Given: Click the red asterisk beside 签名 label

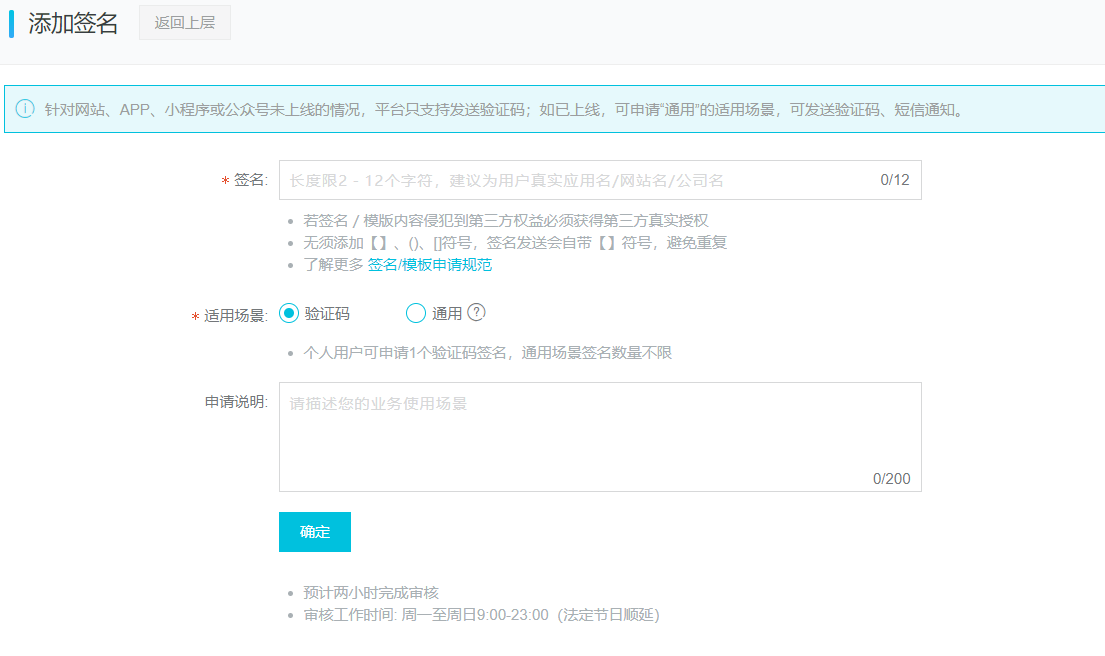Looking at the screenshot, I should (222, 180).
